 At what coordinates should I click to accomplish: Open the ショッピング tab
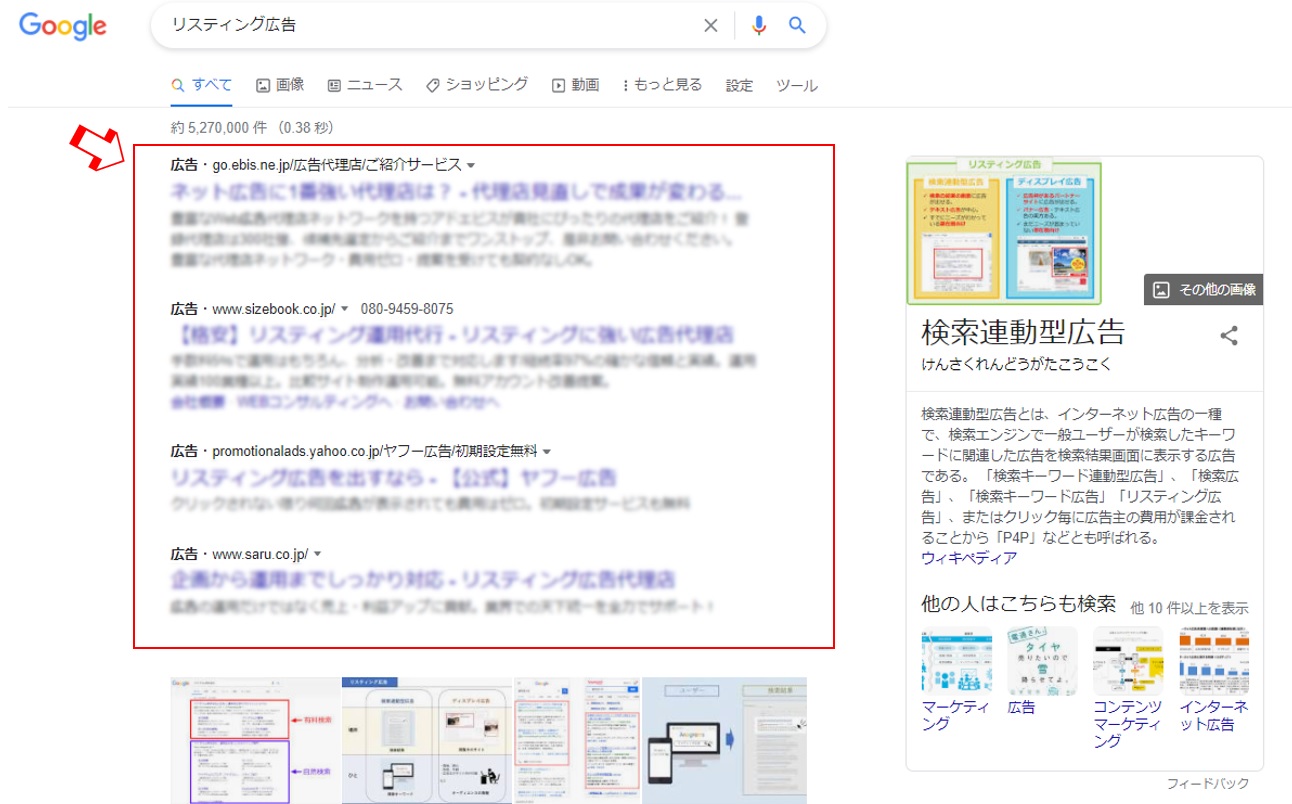[x=477, y=85]
